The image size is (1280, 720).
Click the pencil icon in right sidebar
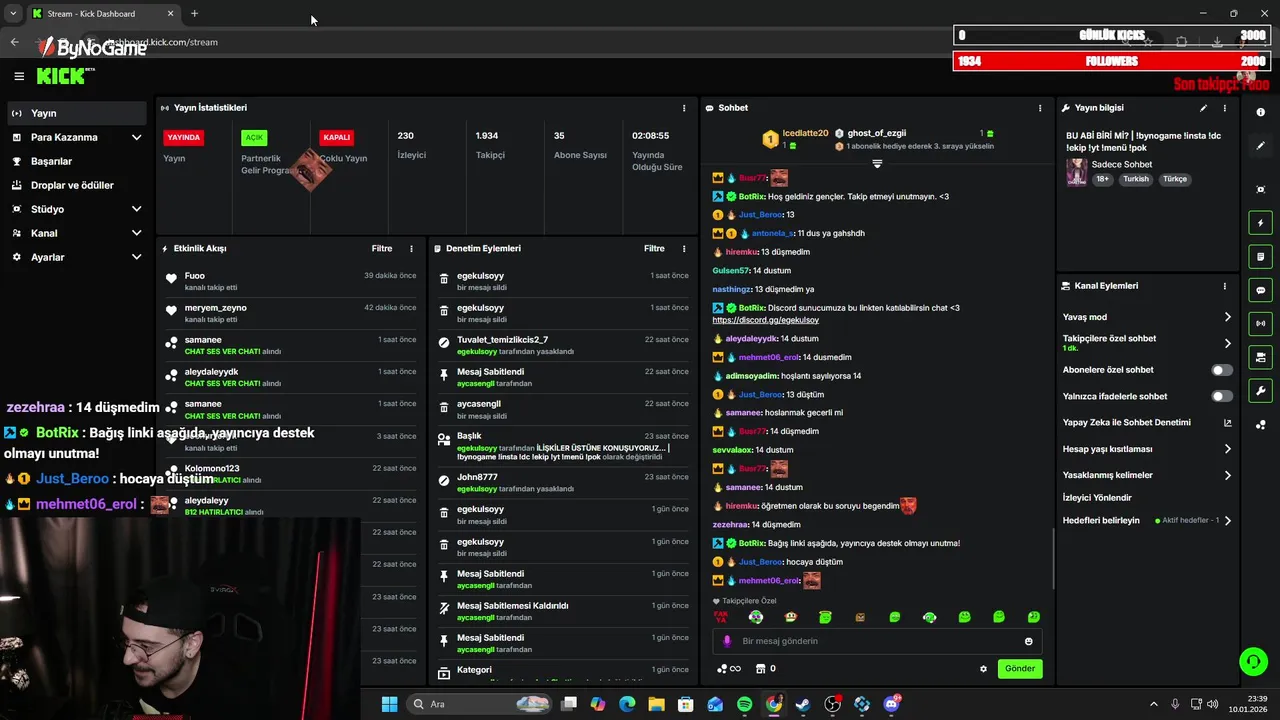point(1260,146)
